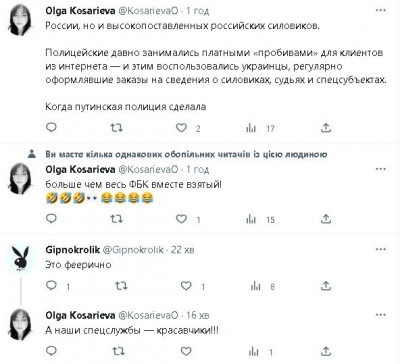This screenshot has height=364, width=400.
Task: Reply to the ФБК tweet
Action: point(51,219)
